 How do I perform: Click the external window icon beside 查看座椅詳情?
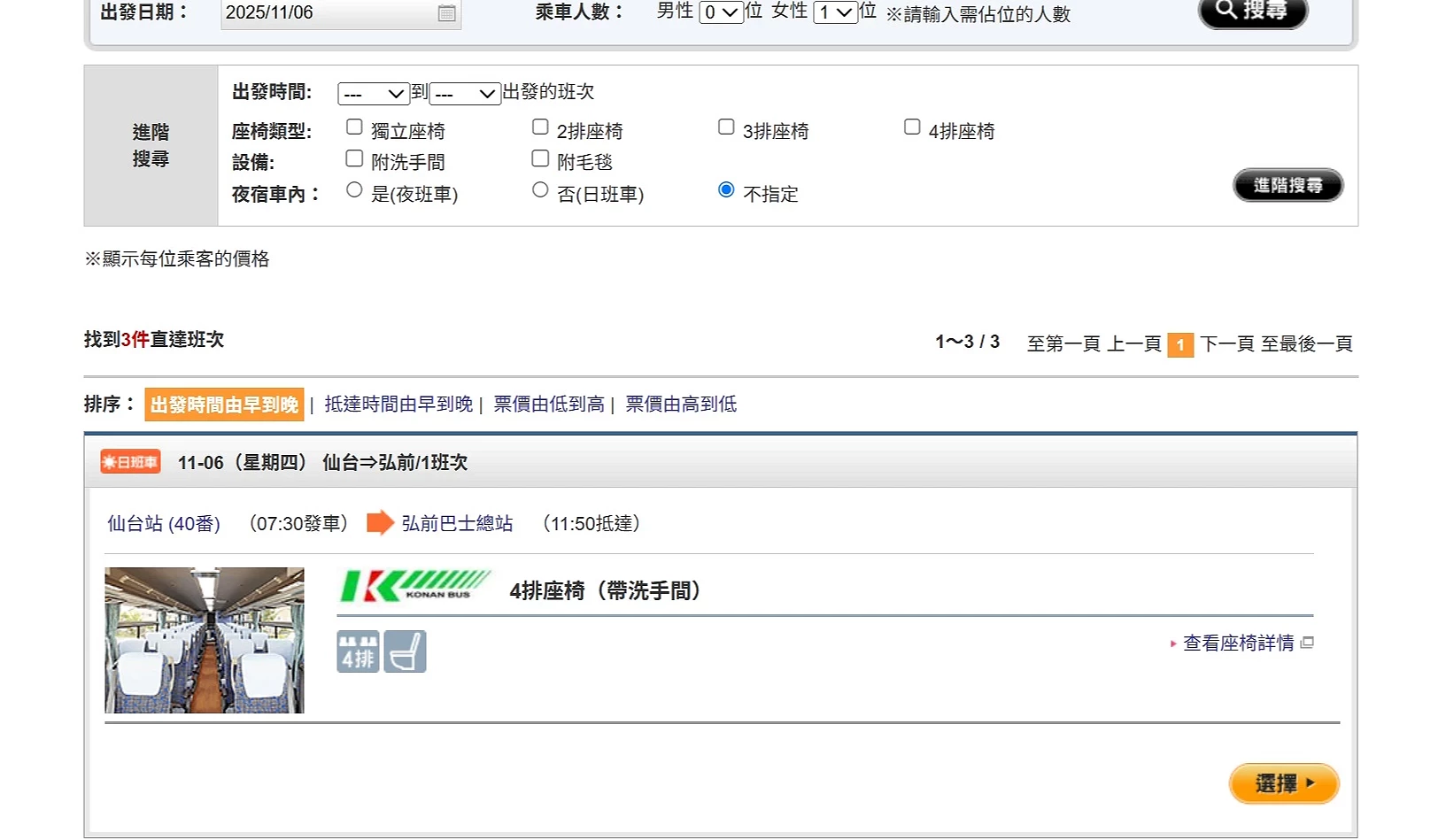(1307, 643)
